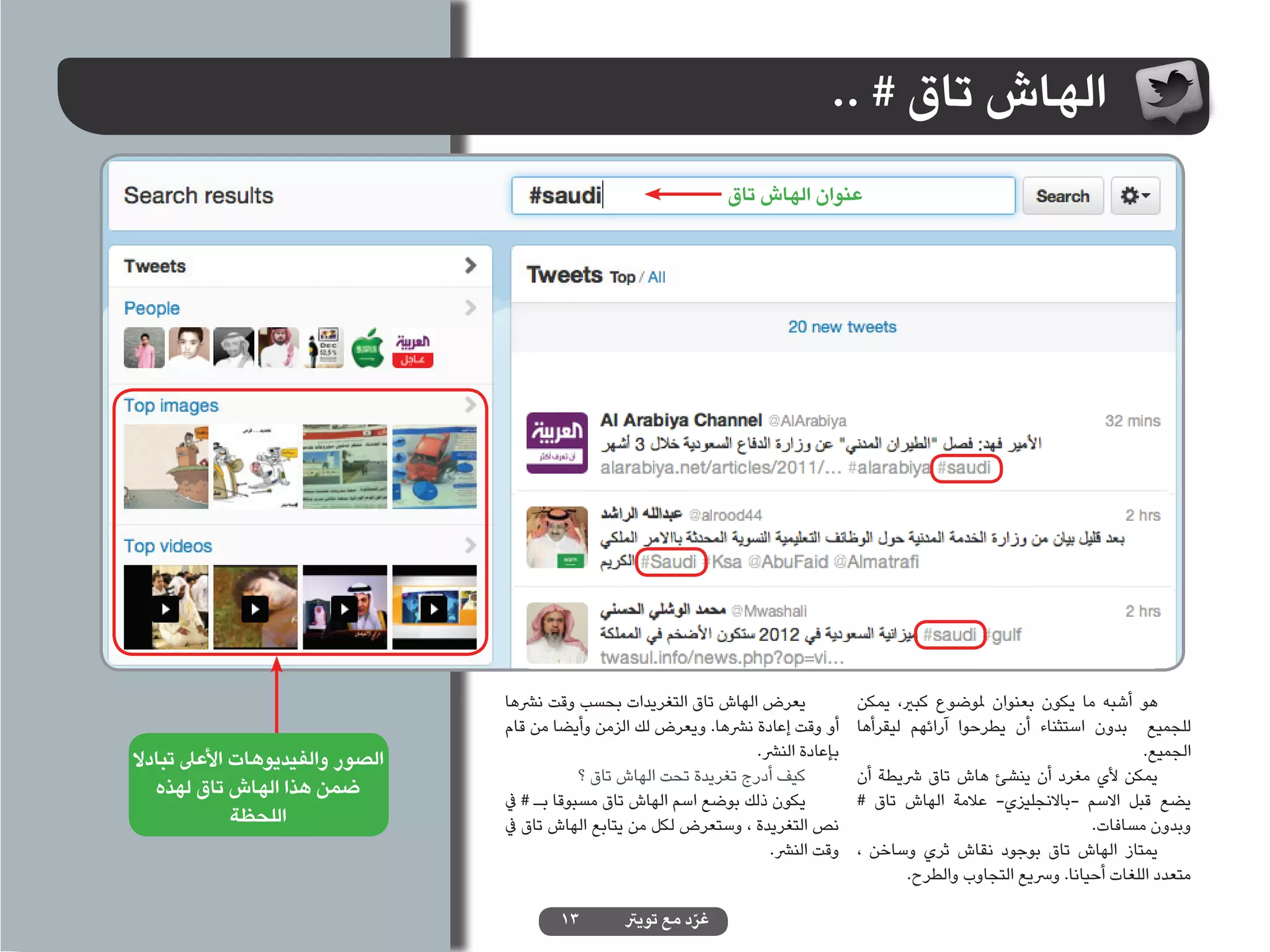Switch to All tweets filter
Screen dimensions: 1270x952
point(656,277)
